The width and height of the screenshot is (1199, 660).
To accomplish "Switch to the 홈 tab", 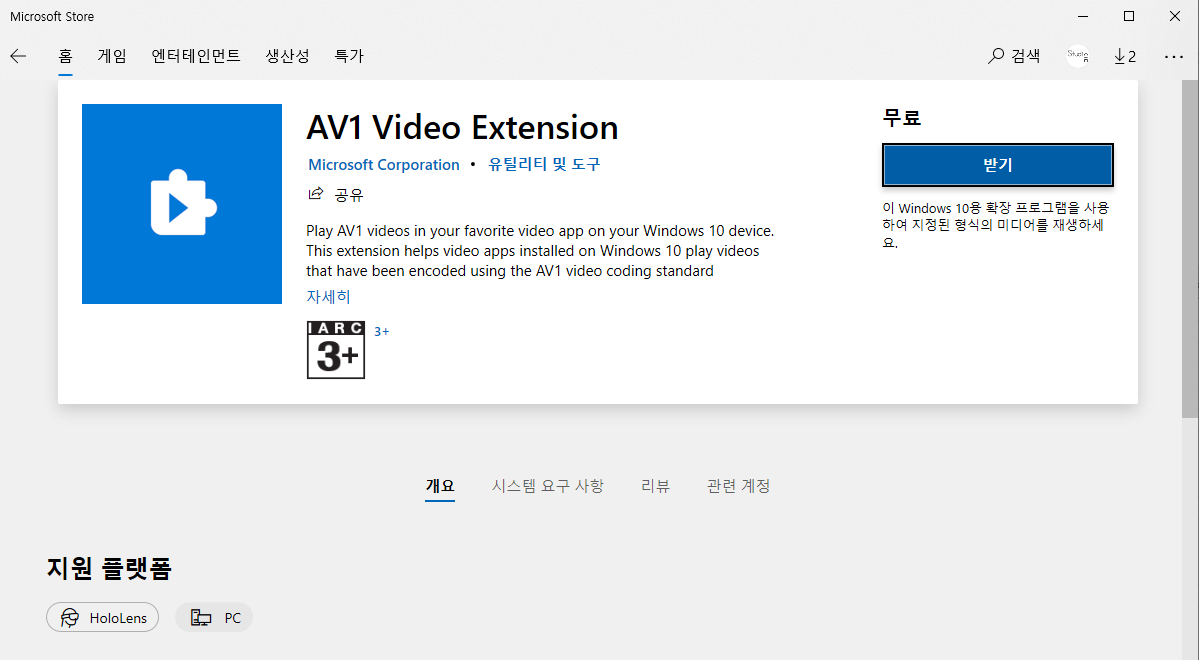I will pos(66,56).
